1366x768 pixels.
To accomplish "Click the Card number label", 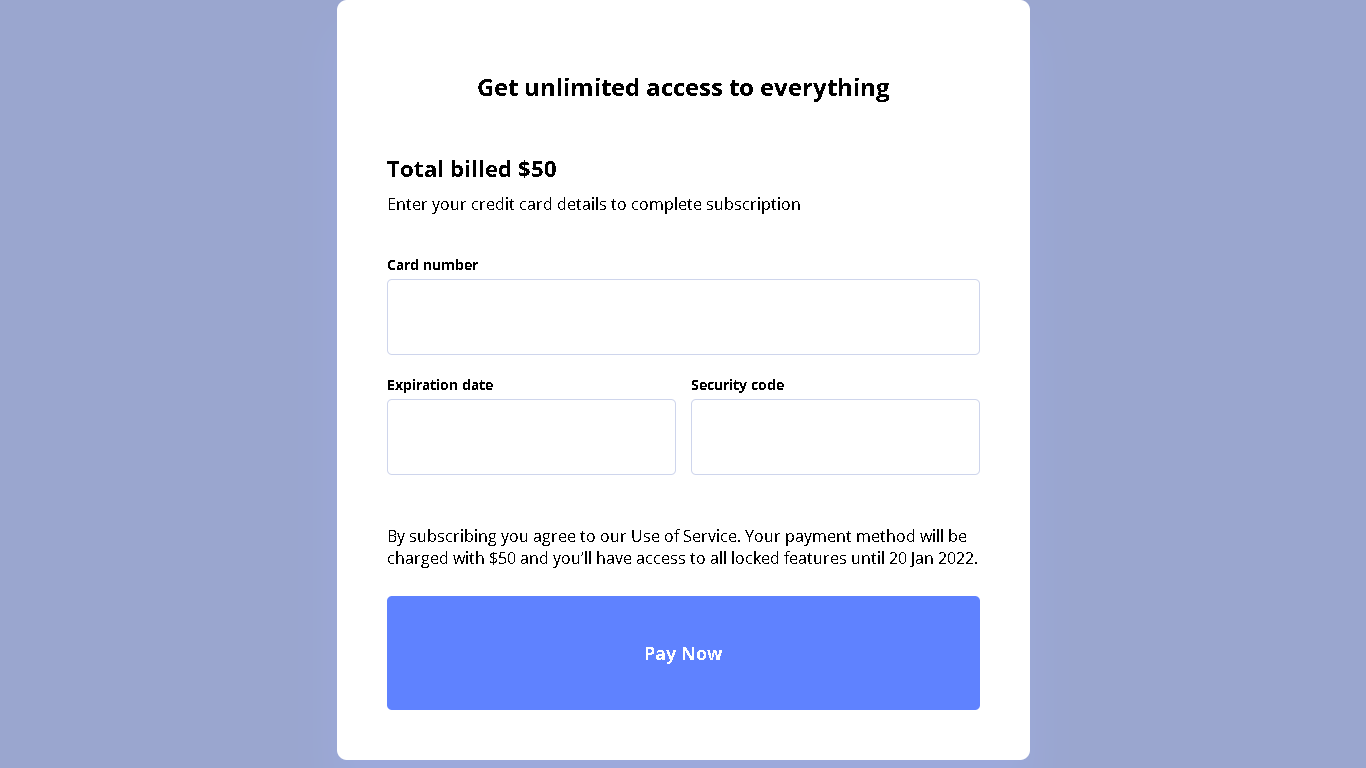I will click(x=432, y=265).
